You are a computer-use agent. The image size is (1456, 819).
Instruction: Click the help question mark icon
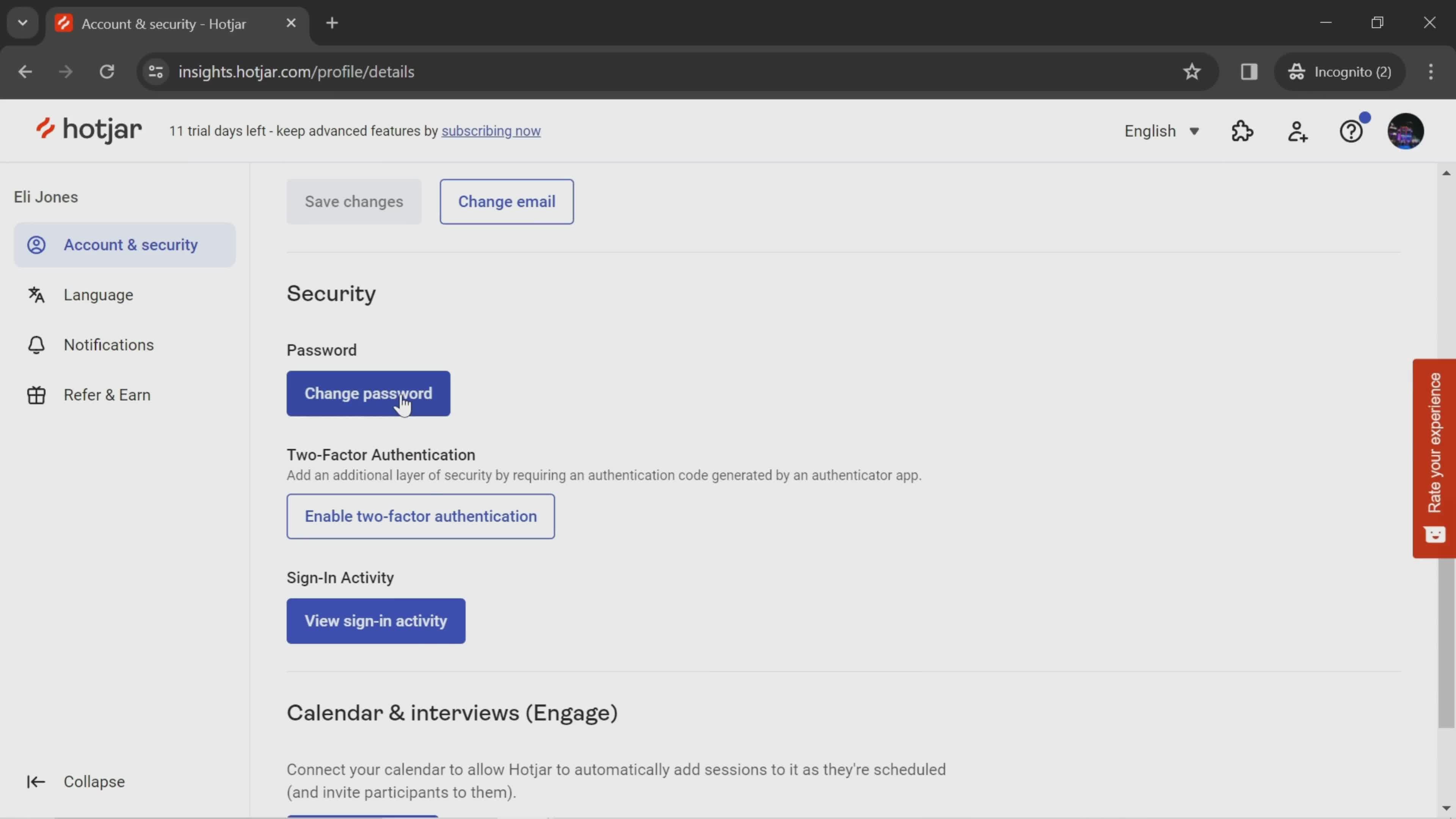coord(1352,131)
